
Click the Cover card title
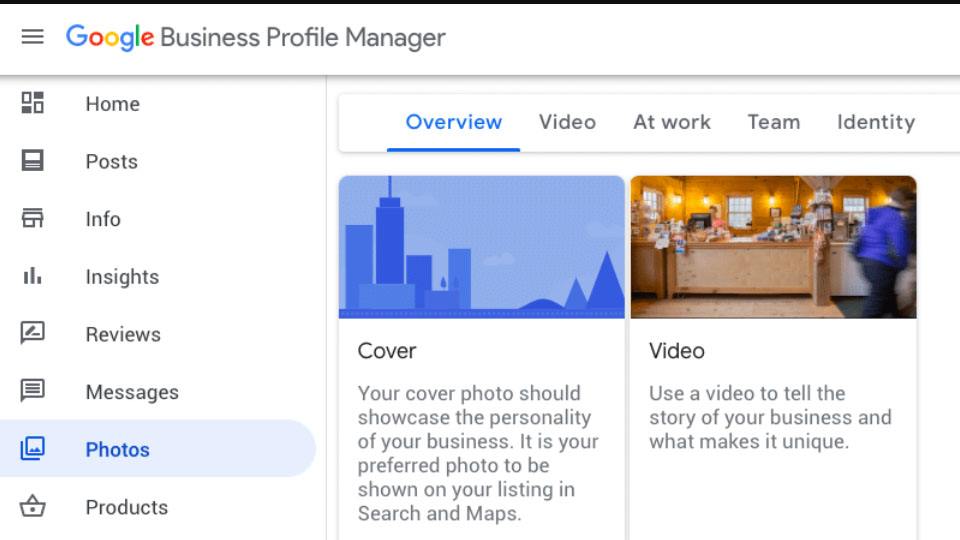(387, 351)
